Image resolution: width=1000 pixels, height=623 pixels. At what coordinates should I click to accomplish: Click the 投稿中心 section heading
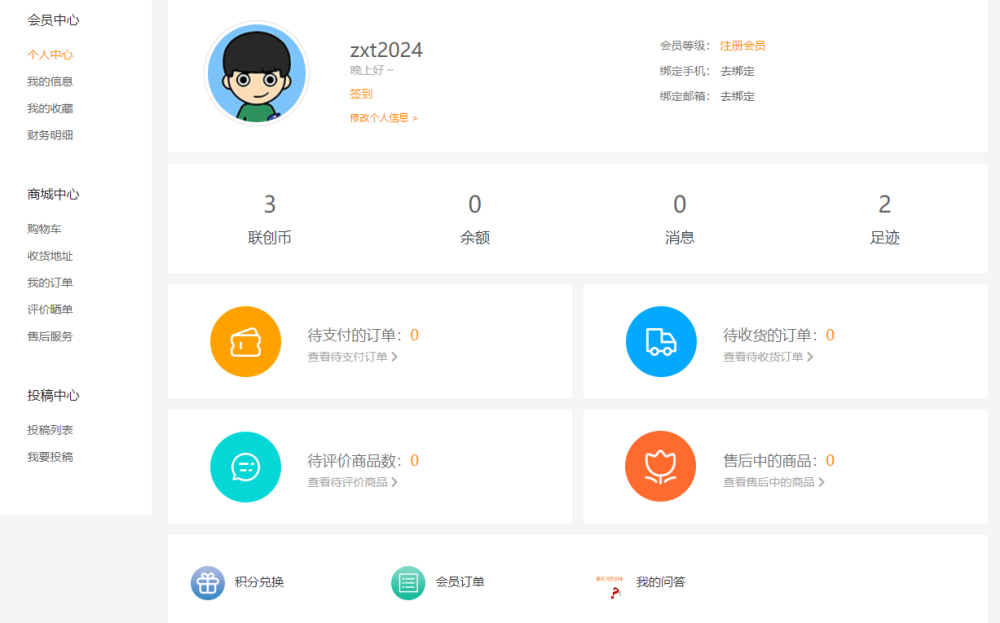[53, 395]
